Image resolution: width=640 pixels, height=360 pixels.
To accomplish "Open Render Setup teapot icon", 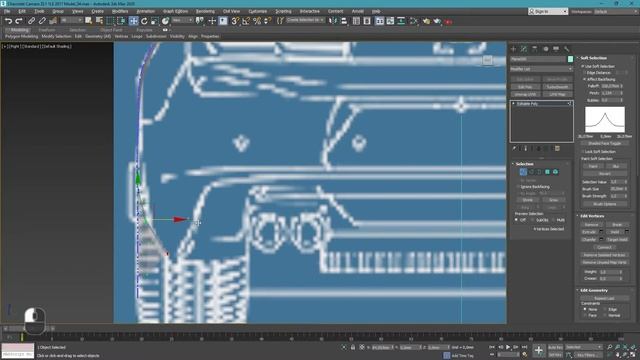I will [426, 21].
